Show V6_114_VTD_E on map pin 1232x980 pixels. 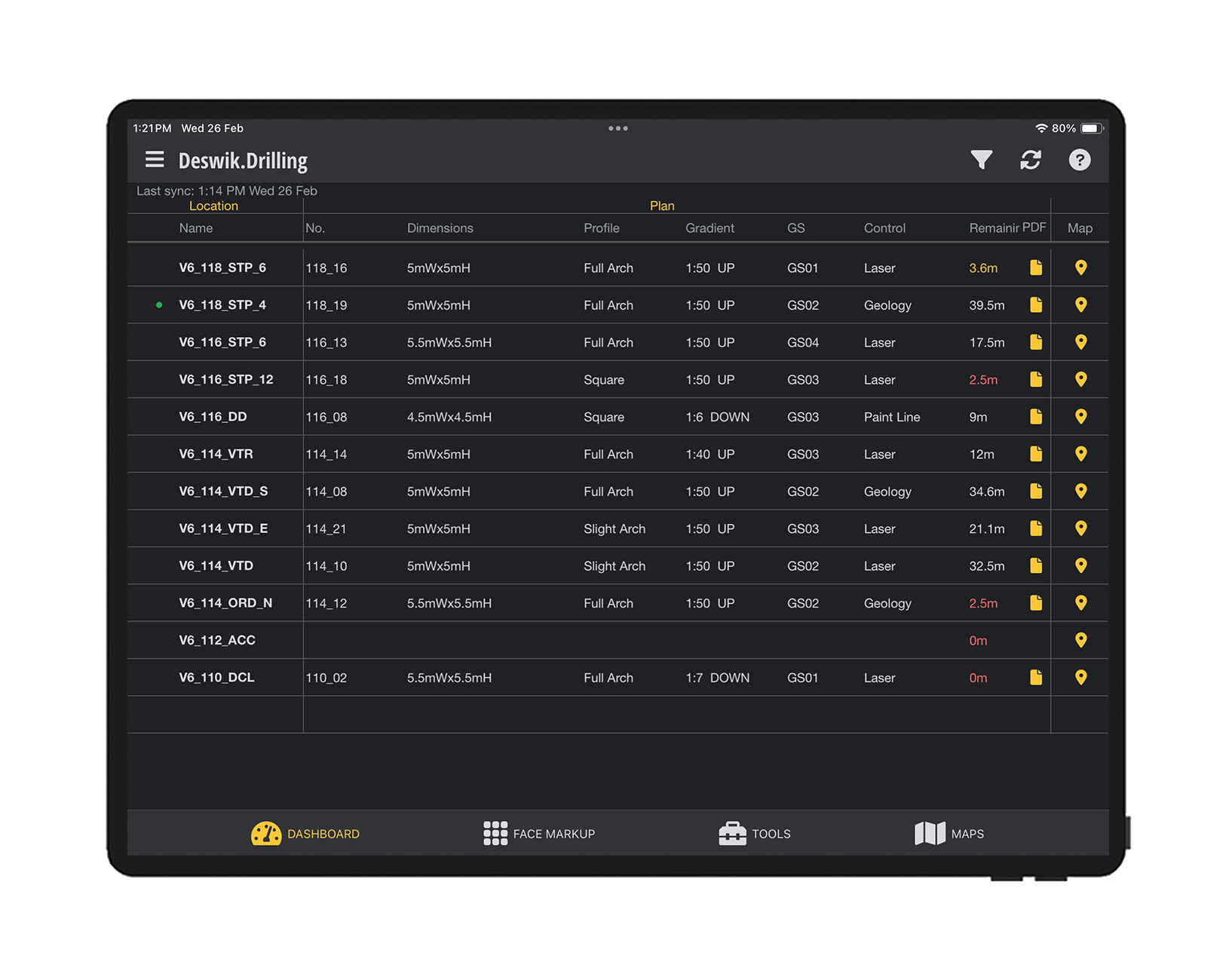[x=1080, y=528]
